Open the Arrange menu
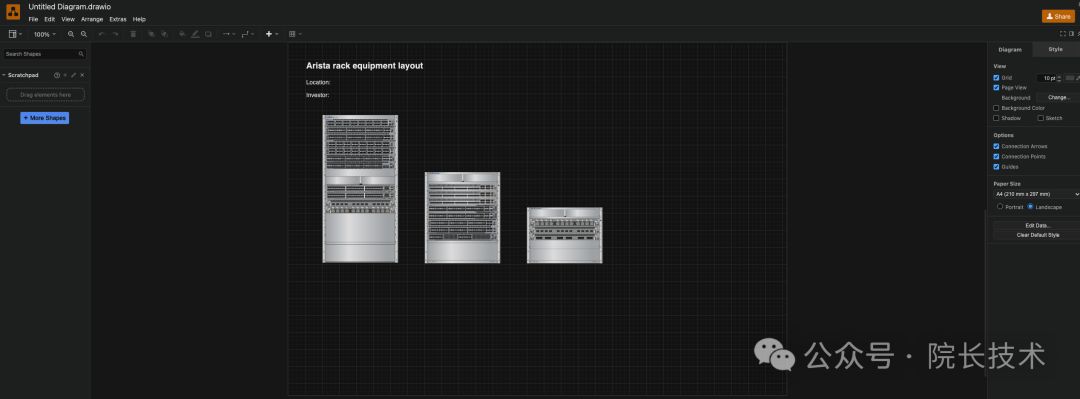This screenshot has height=399, width=1080. pyautogui.click(x=92, y=19)
